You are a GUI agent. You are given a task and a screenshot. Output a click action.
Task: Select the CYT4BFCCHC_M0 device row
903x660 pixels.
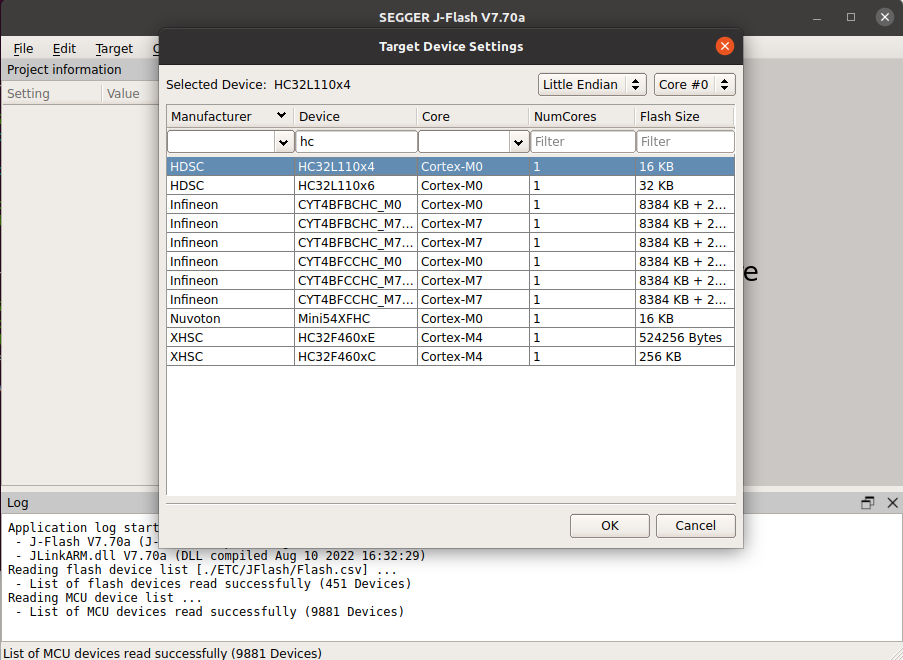click(451, 261)
